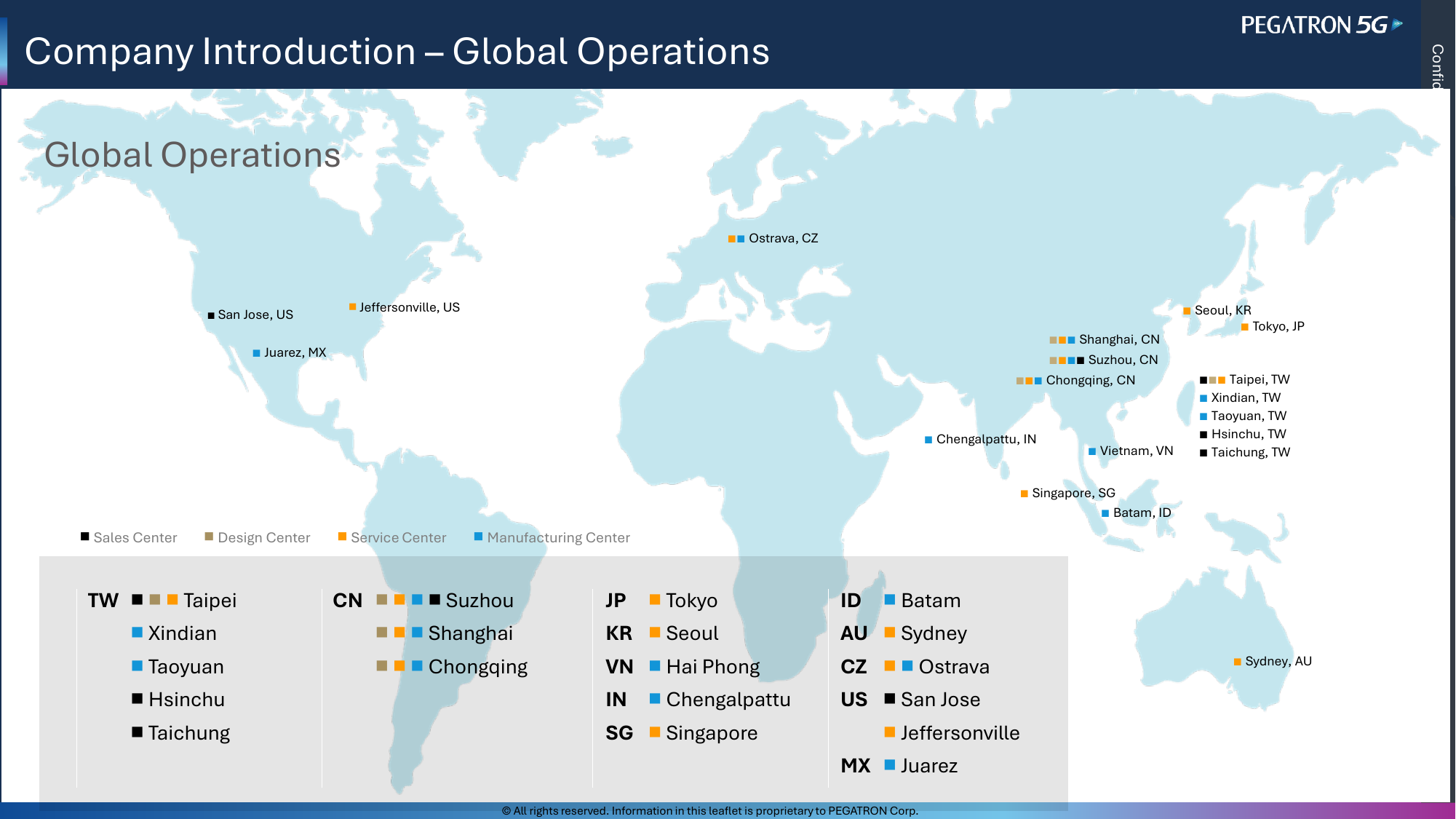Click Chengalpattu in the IN table row
The image size is (1456, 819).
(728, 700)
